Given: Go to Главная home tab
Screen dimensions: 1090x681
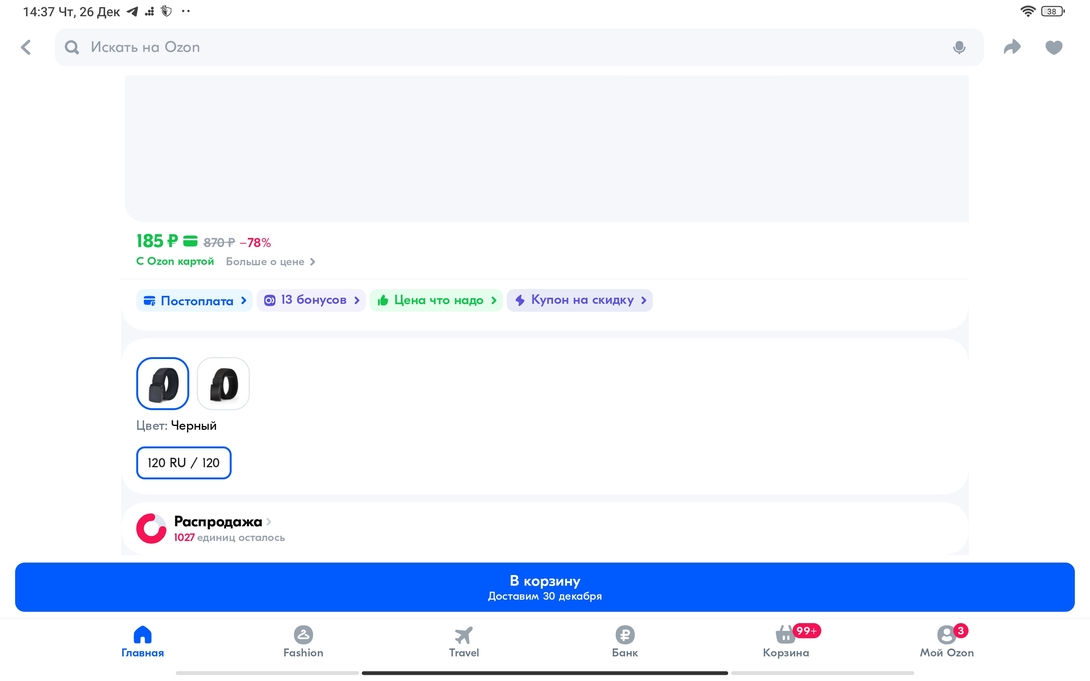Looking at the screenshot, I should click(x=142, y=641).
